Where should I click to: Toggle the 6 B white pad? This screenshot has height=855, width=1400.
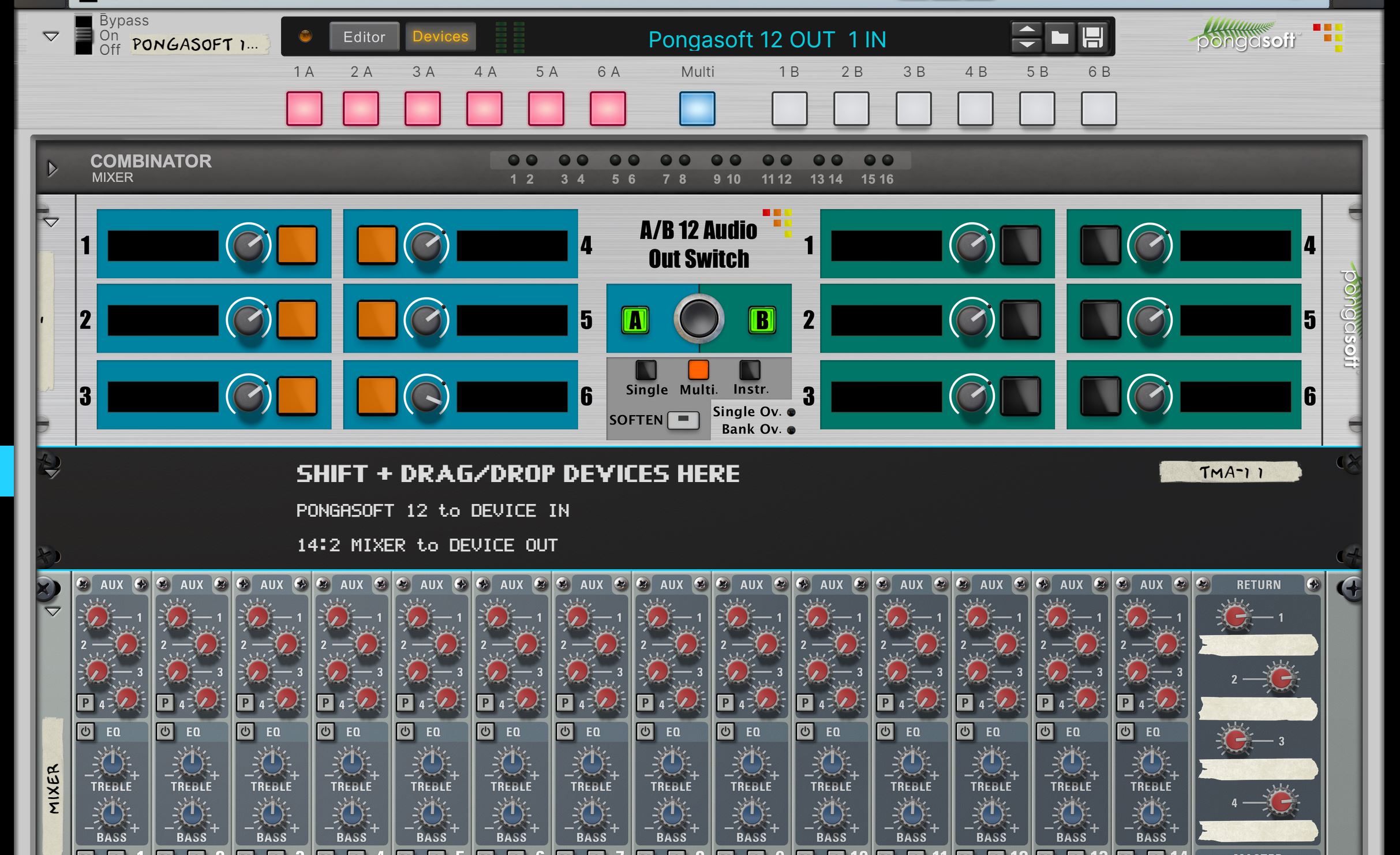click(1099, 109)
